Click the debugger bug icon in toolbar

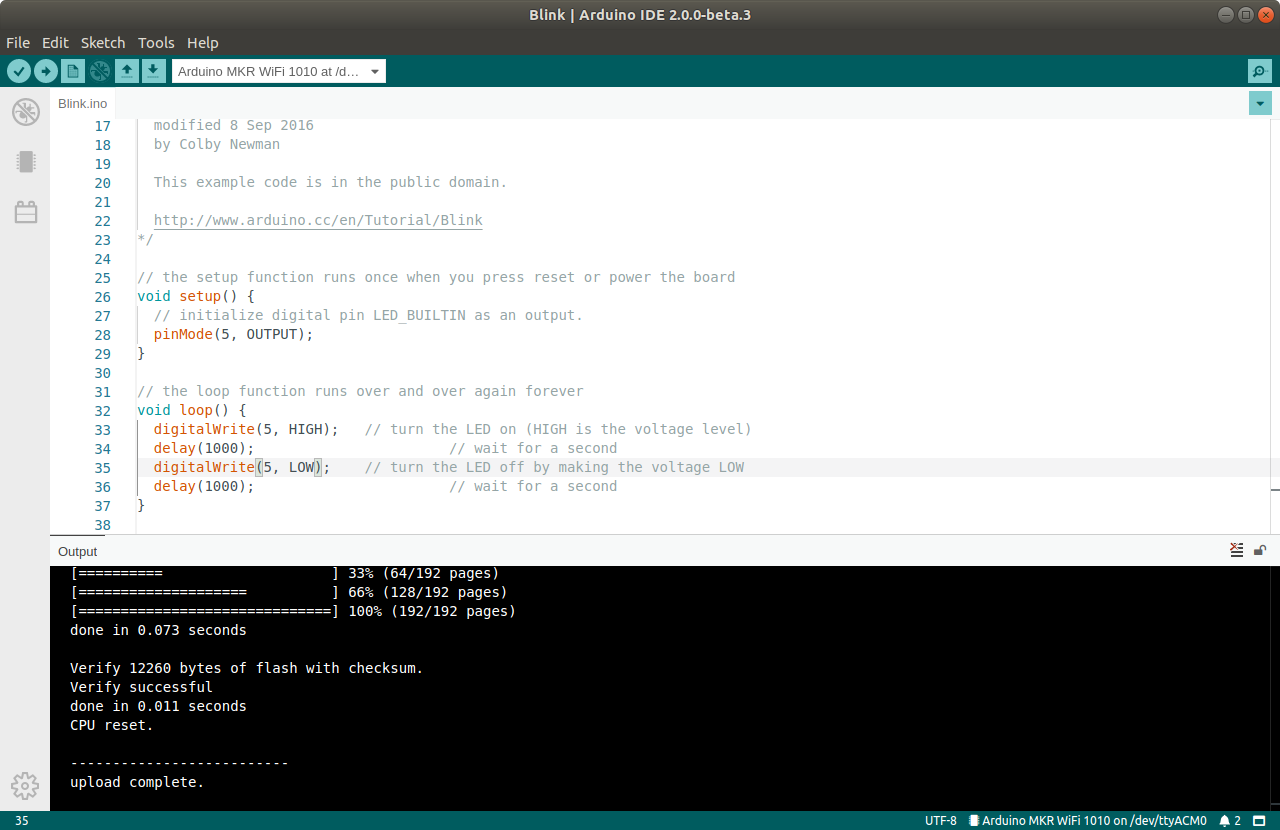click(x=99, y=71)
